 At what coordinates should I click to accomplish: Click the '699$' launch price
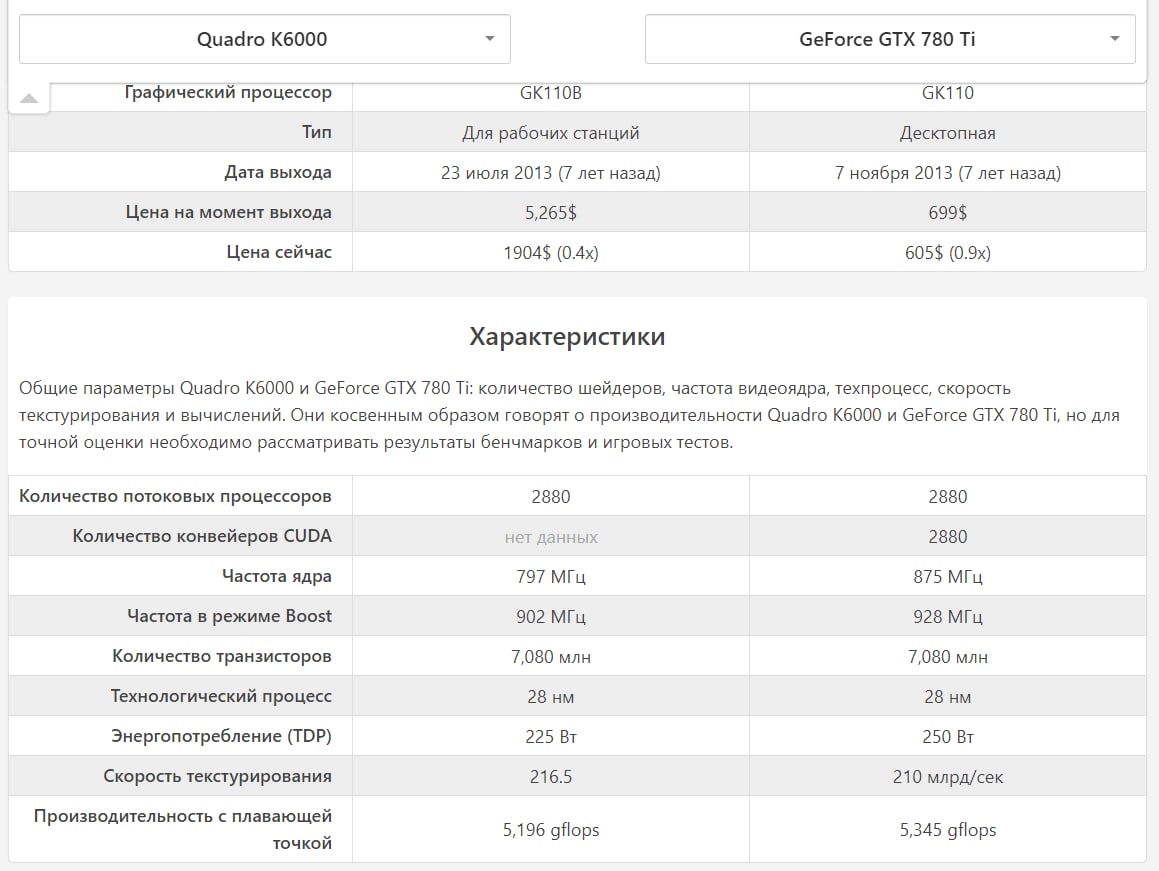[x=948, y=213]
